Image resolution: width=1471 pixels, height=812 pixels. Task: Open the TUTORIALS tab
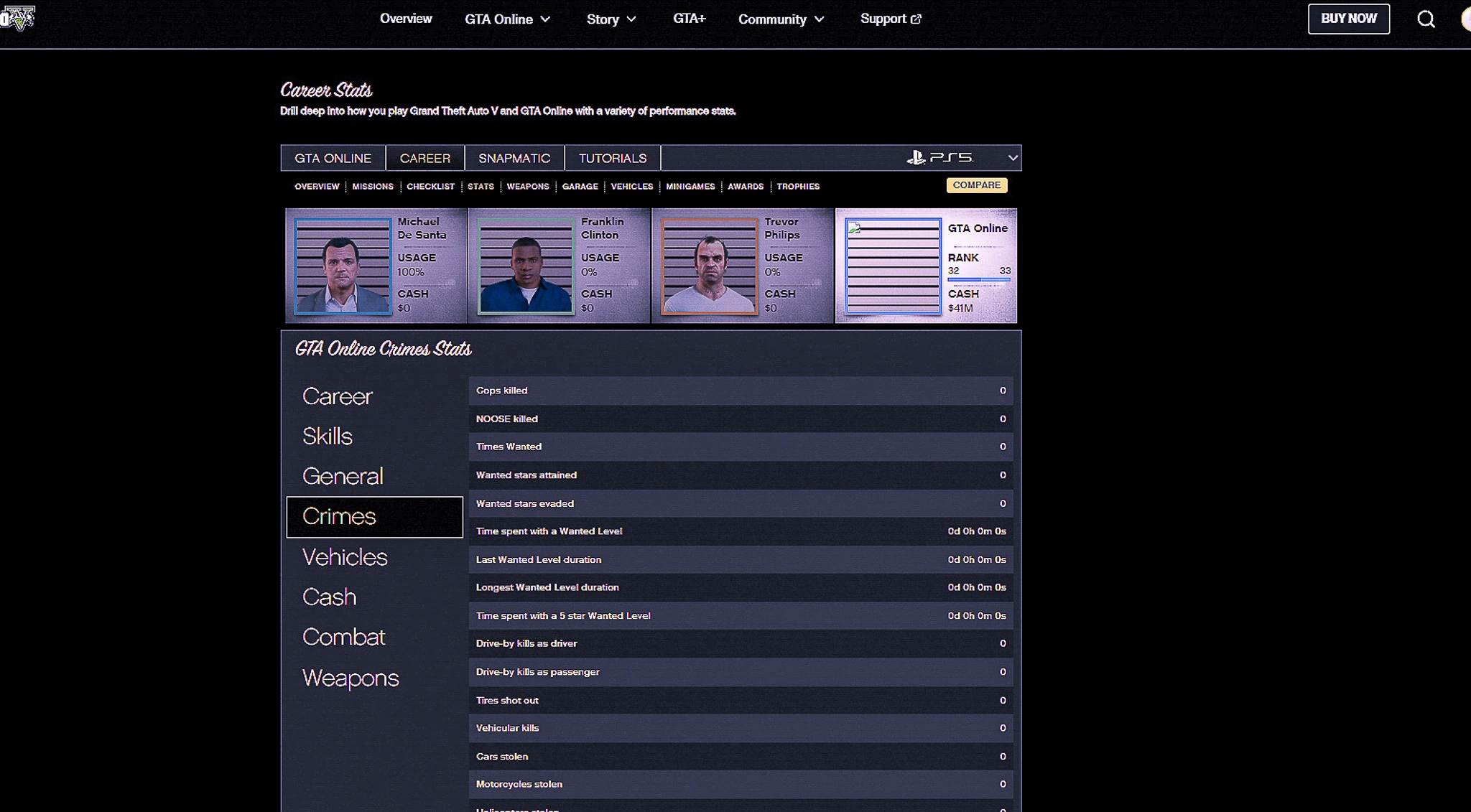[612, 158]
